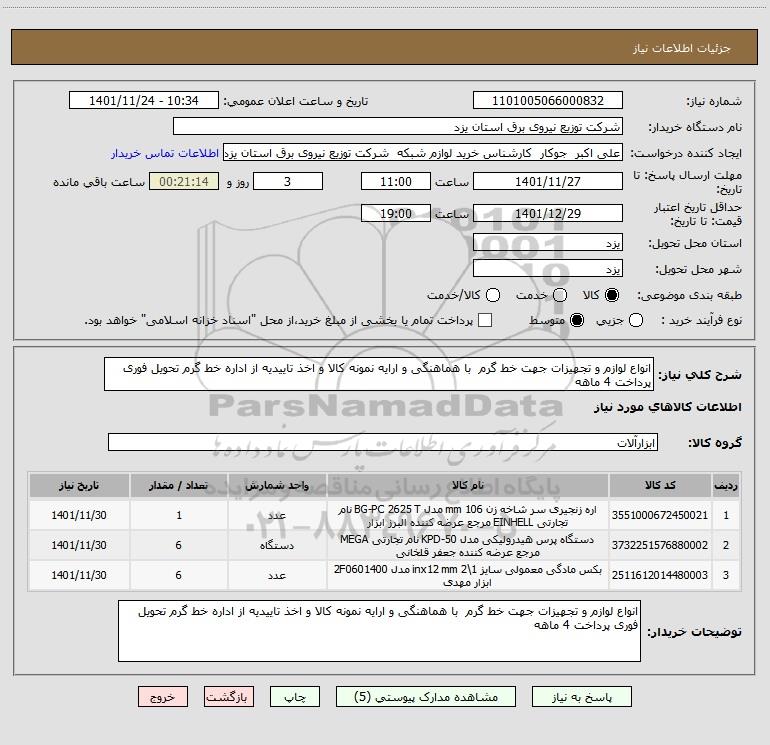
Task: Click the شرح کلی نیاز description box
Action: (x=379, y=375)
